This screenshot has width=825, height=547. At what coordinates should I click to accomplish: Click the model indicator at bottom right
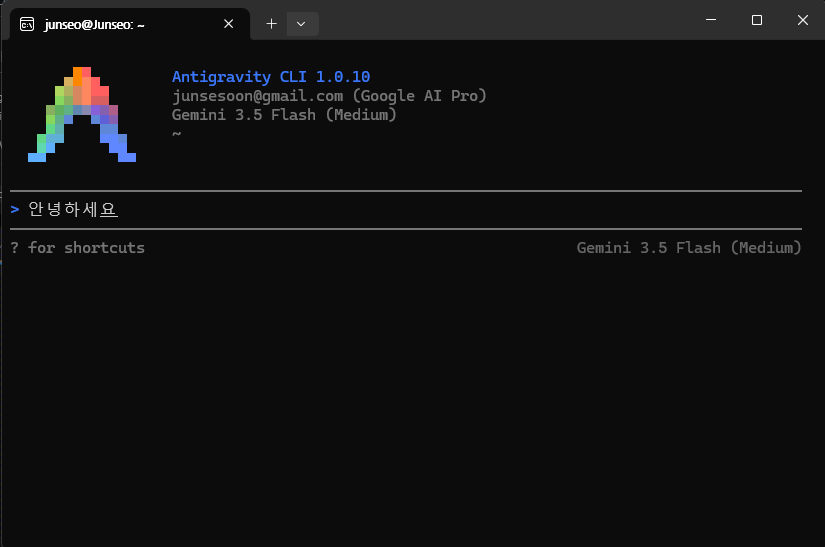pos(689,248)
